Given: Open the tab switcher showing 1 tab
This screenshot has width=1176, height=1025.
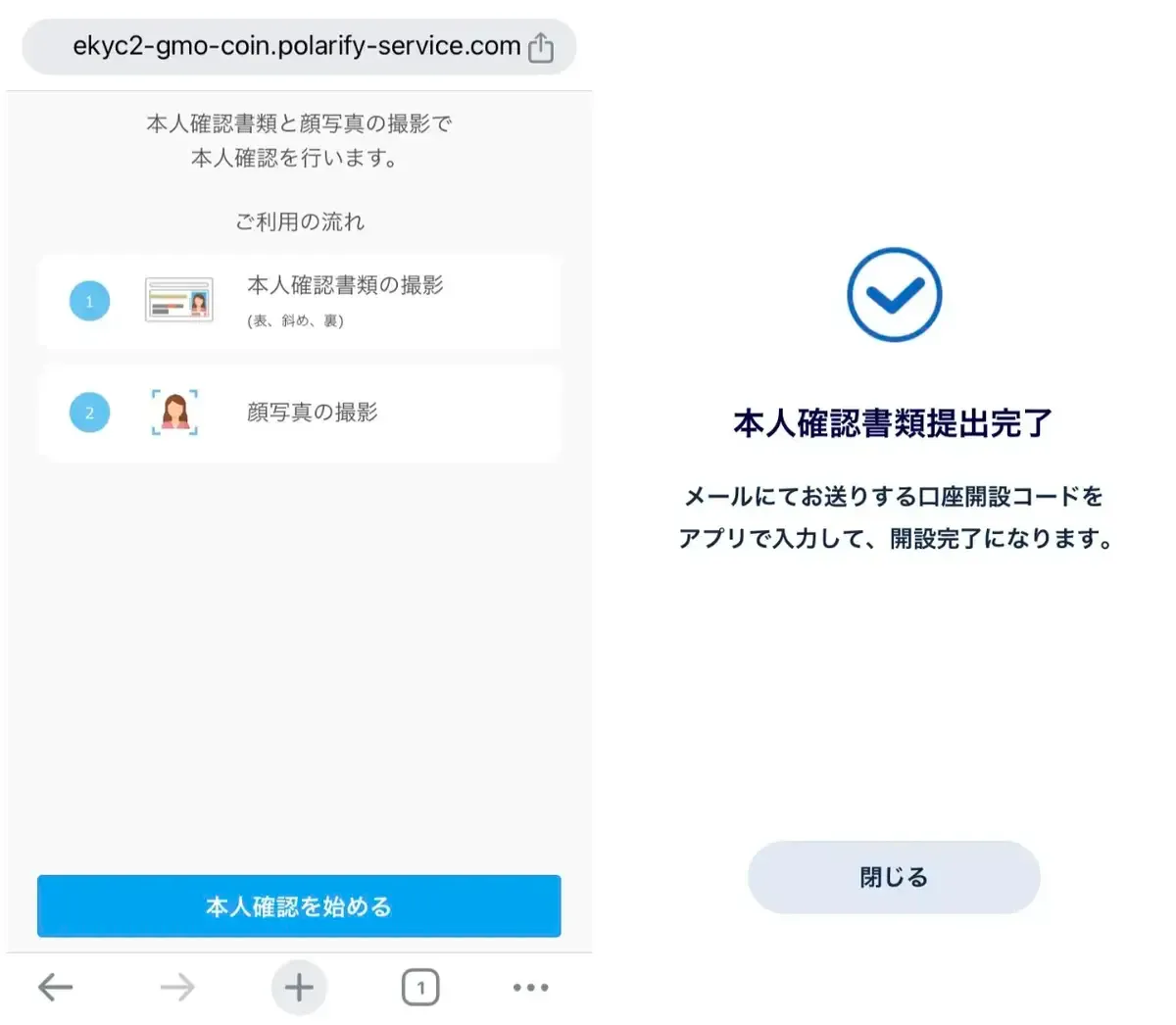Looking at the screenshot, I should coord(420,987).
